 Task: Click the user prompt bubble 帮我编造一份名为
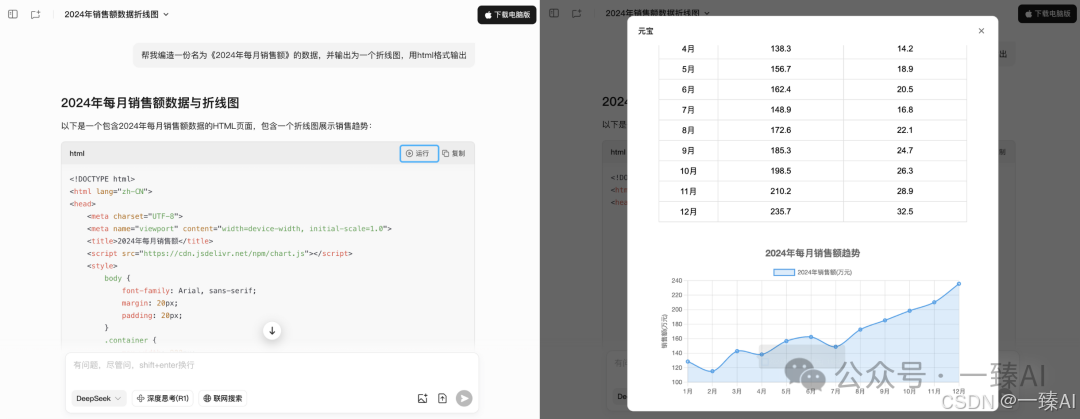(304, 55)
